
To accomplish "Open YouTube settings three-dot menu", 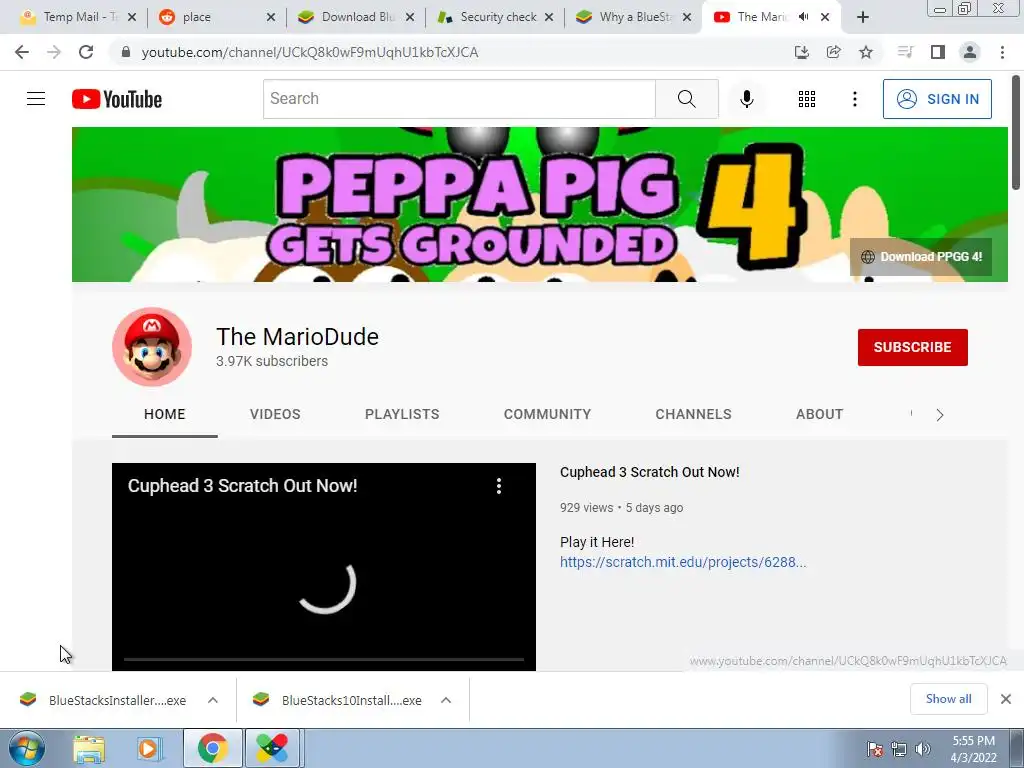I will click(854, 99).
